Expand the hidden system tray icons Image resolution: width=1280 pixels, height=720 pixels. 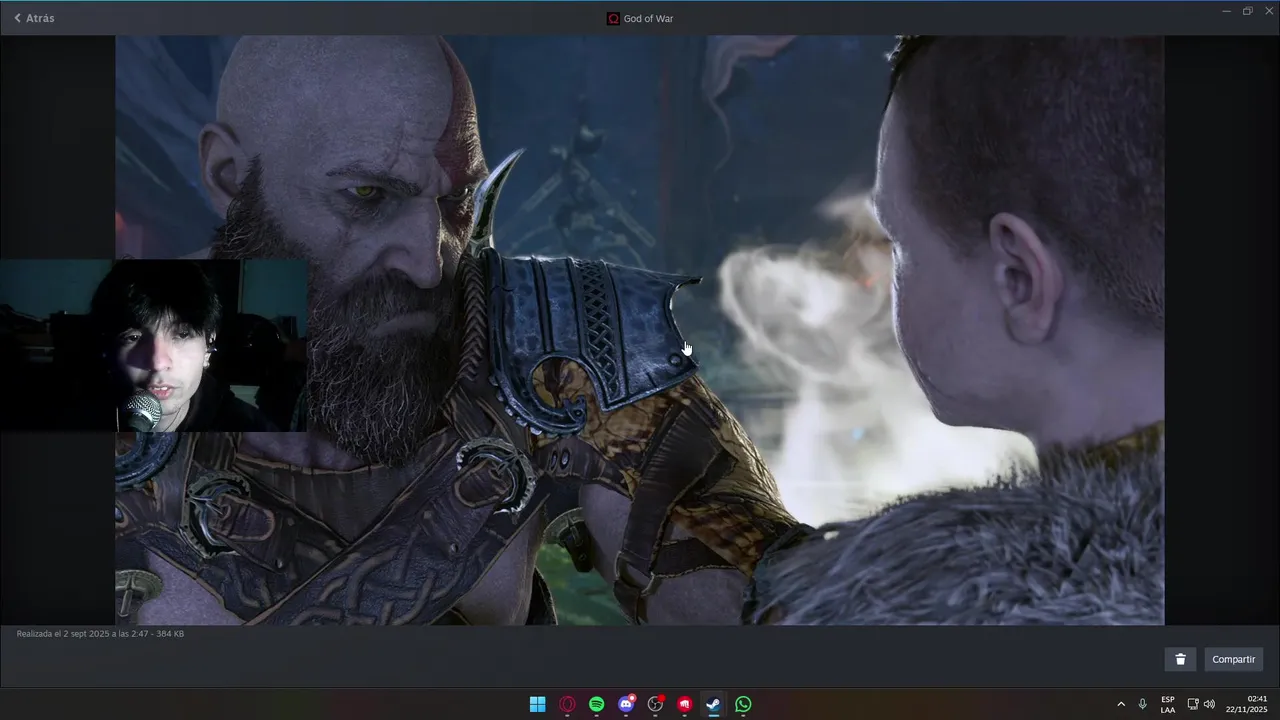[x=1121, y=704]
